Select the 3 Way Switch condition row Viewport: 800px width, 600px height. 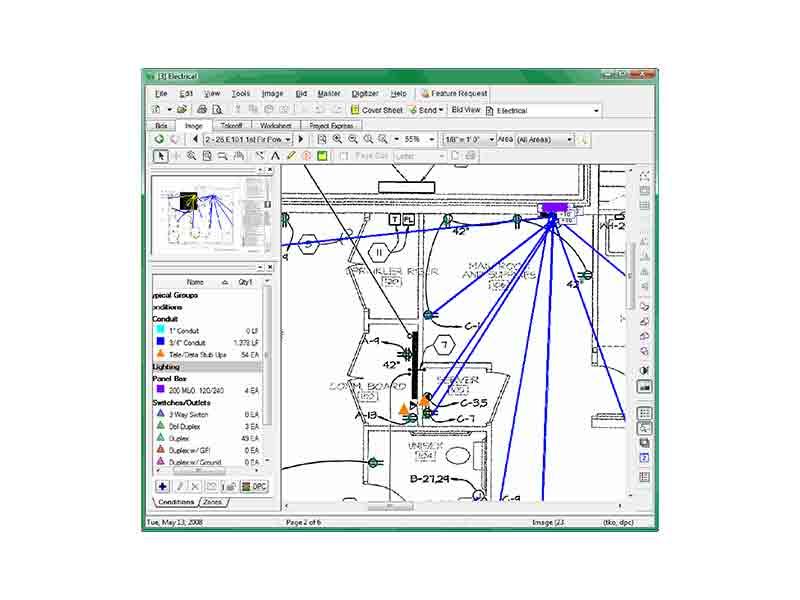(x=207, y=414)
